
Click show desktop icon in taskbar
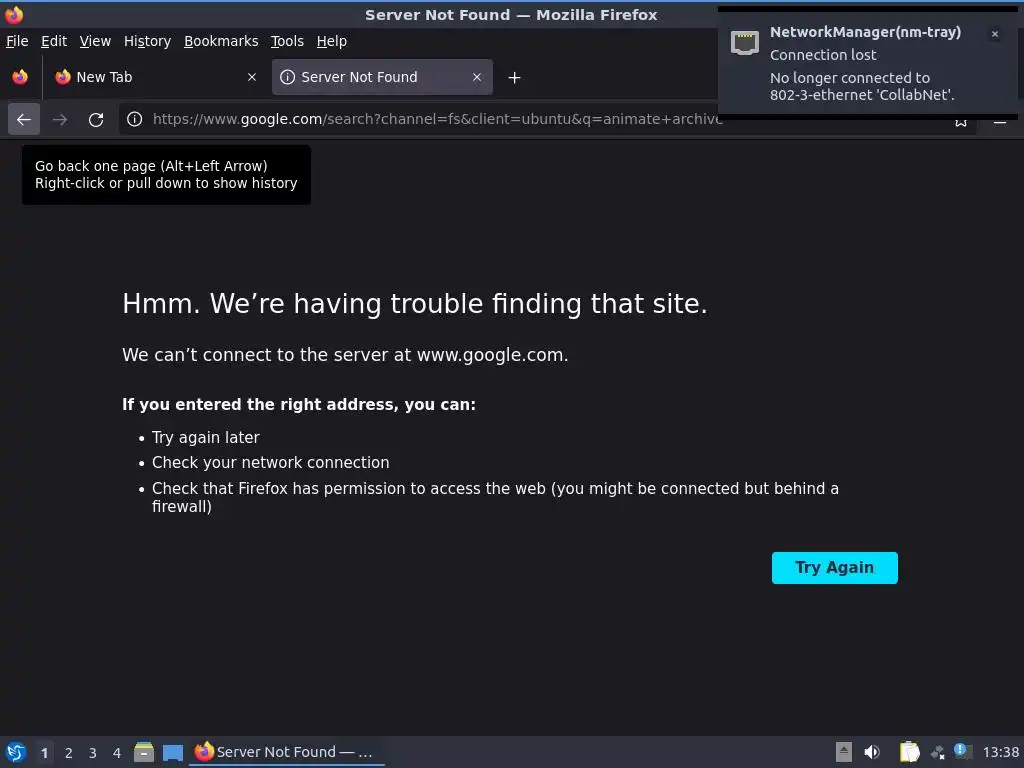click(172, 752)
